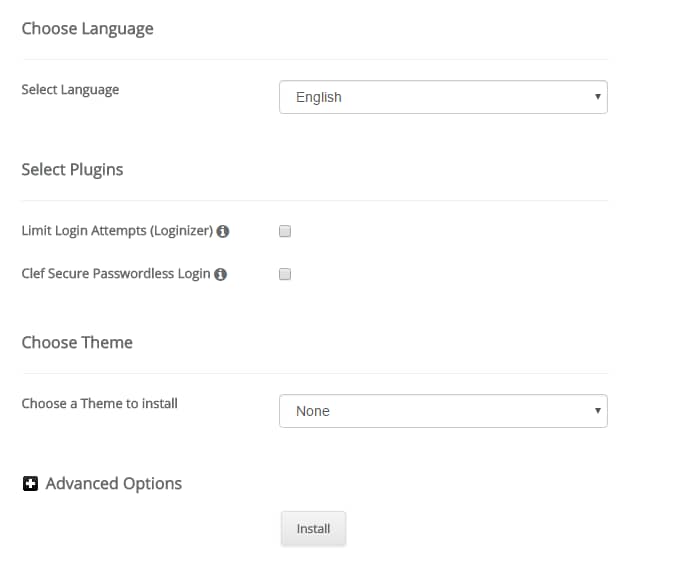Open the theme selector showing None
Screen dimensions: 686x564
443,411
